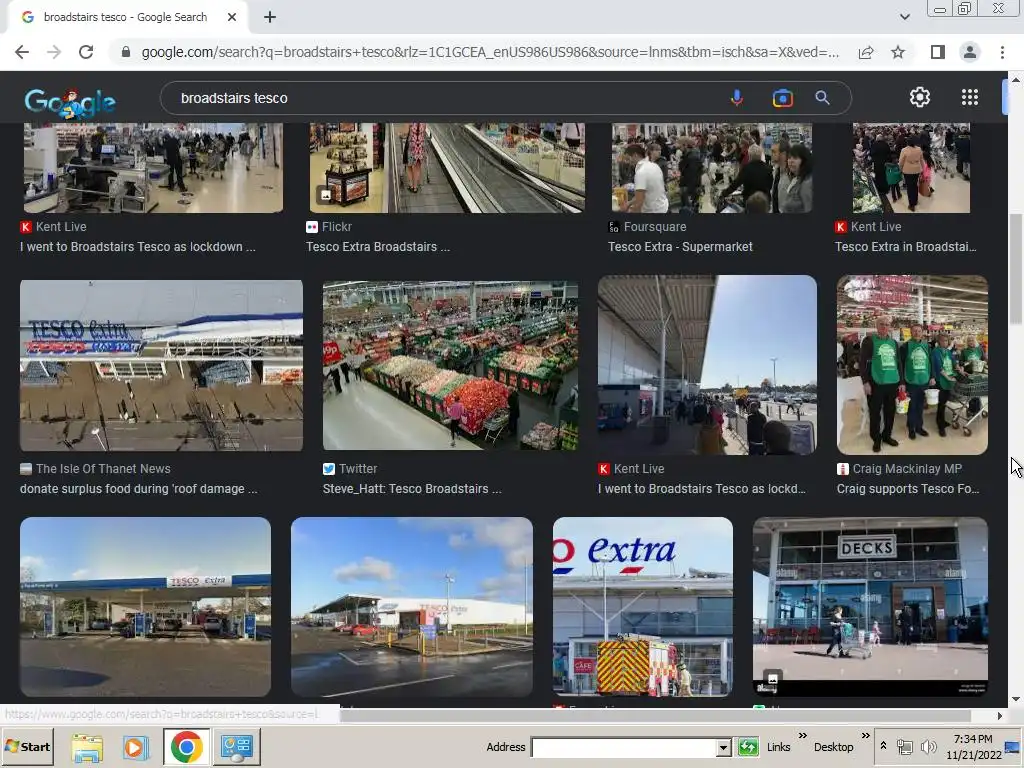Click the magnifier search button

[x=822, y=98]
